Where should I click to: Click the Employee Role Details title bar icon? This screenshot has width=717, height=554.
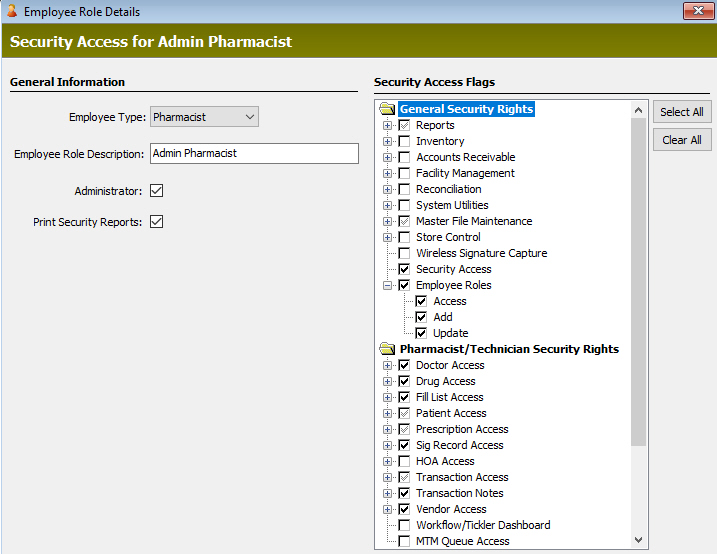(12, 11)
